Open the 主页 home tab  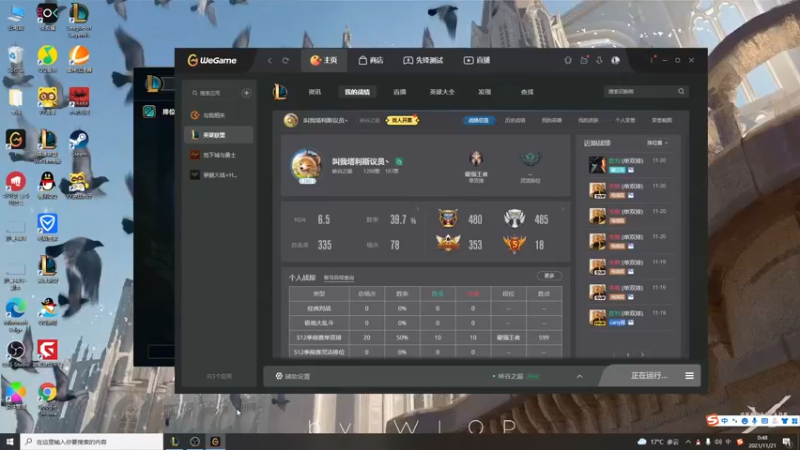point(324,60)
